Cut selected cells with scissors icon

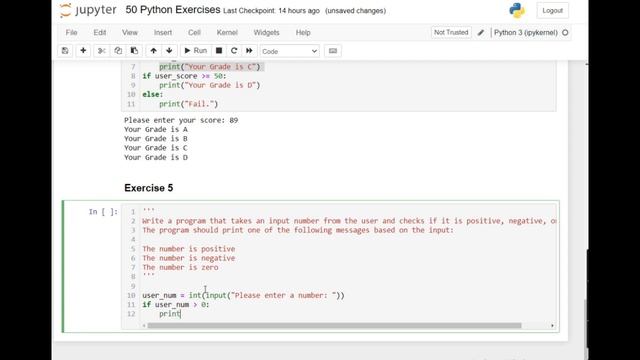point(101,51)
